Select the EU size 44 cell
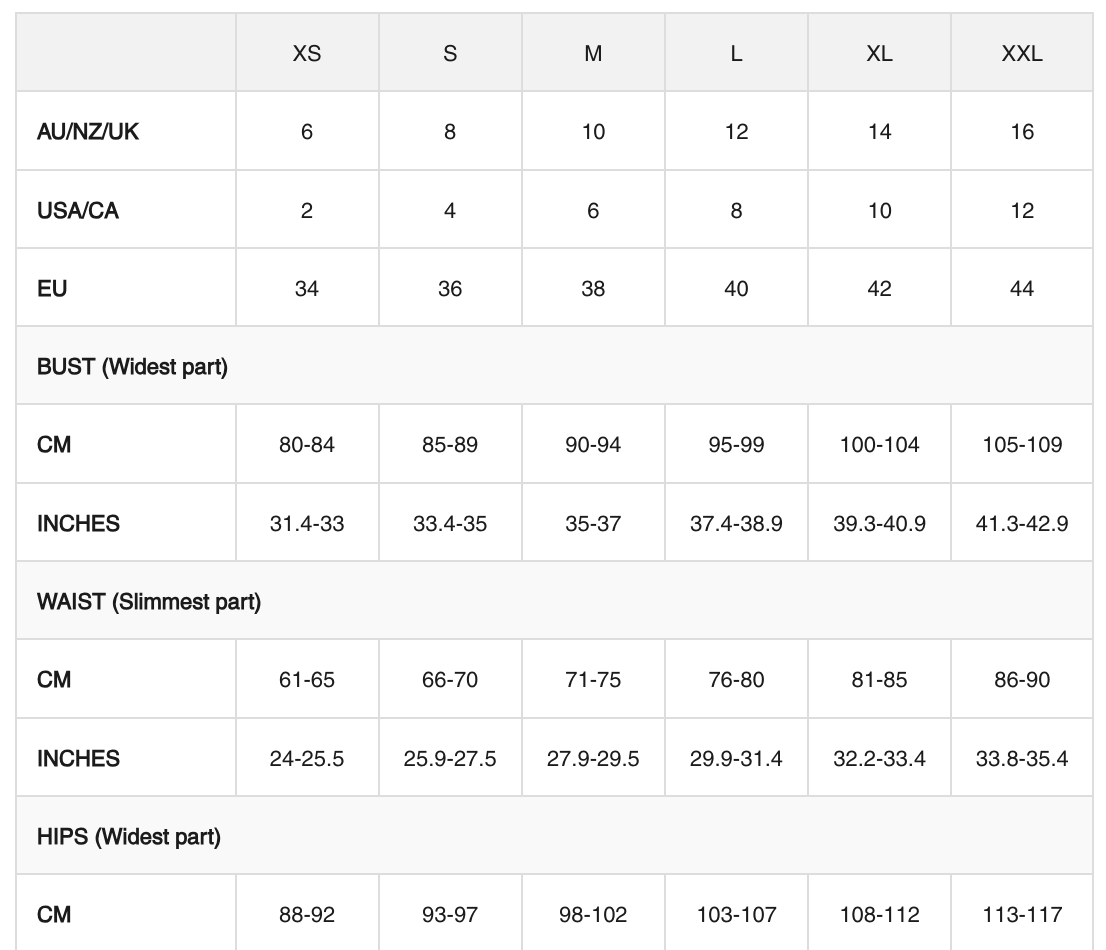Screen dimensions: 1106x950 tap(1022, 289)
